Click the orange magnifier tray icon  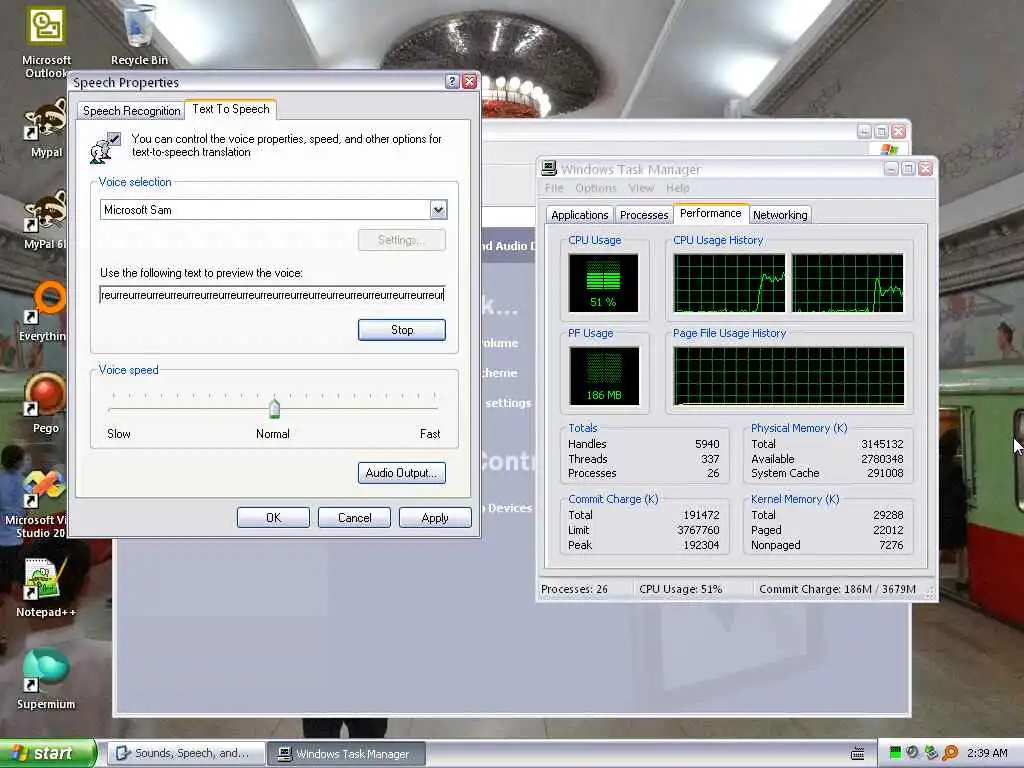click(950, 753)
